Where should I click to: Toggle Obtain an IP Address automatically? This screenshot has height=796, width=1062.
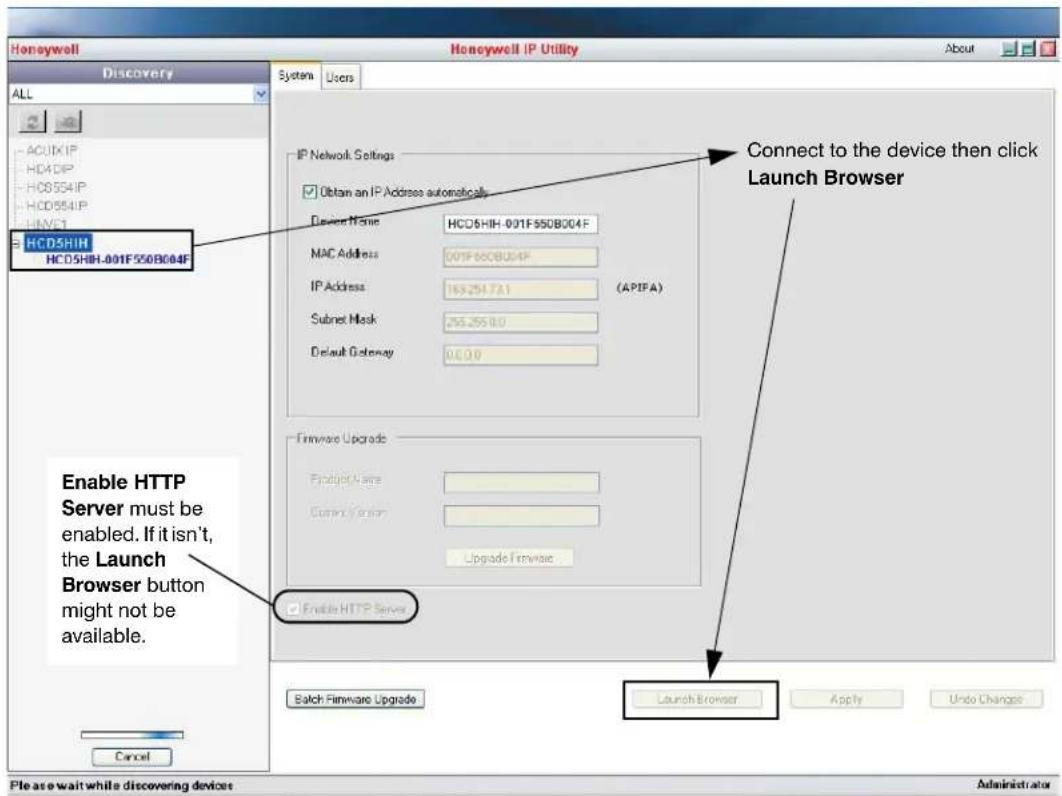click(310, 192)
